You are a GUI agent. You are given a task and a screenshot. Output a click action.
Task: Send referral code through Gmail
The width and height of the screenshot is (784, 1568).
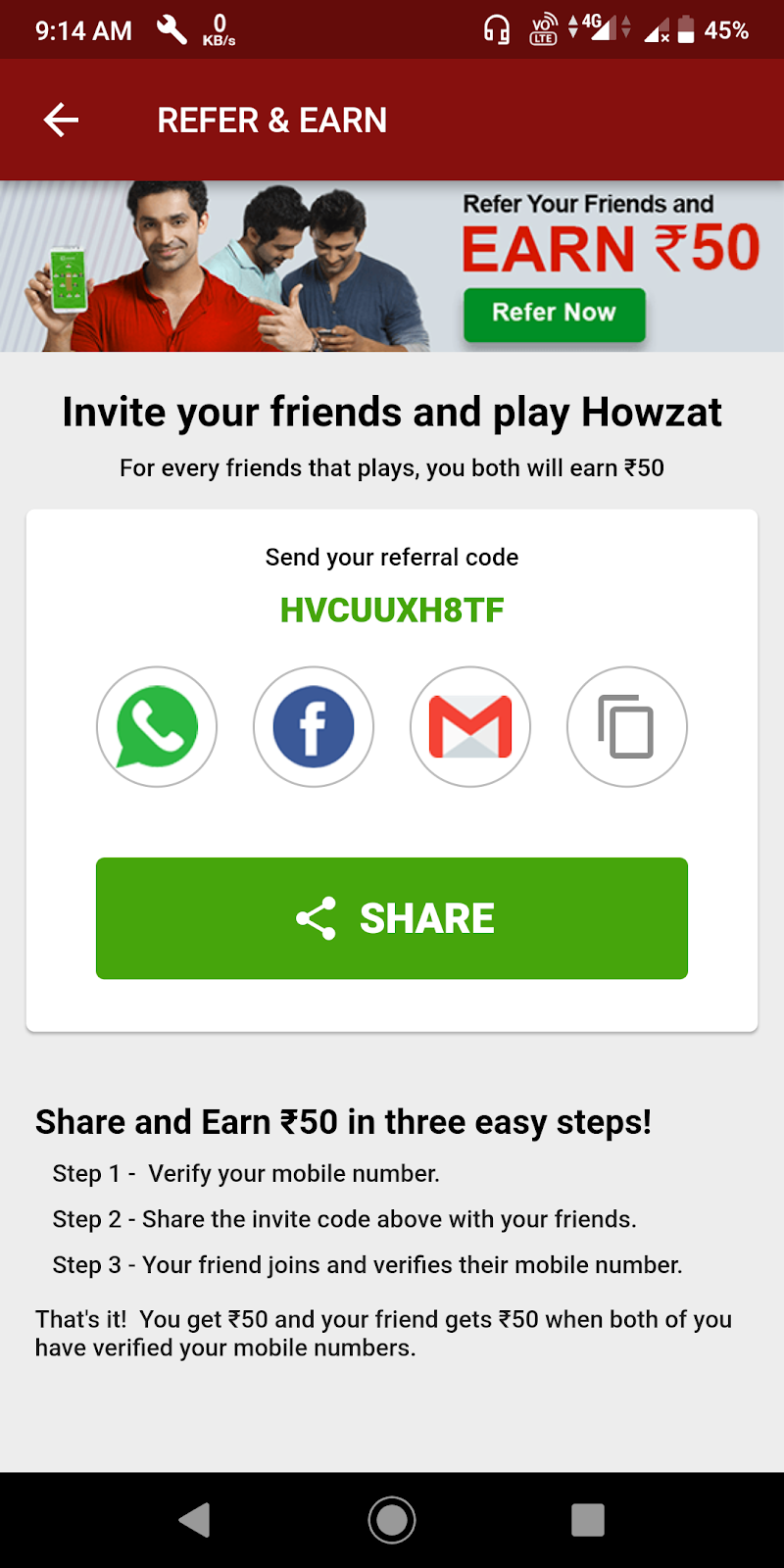pyautogui.click(x=470, y=727)
